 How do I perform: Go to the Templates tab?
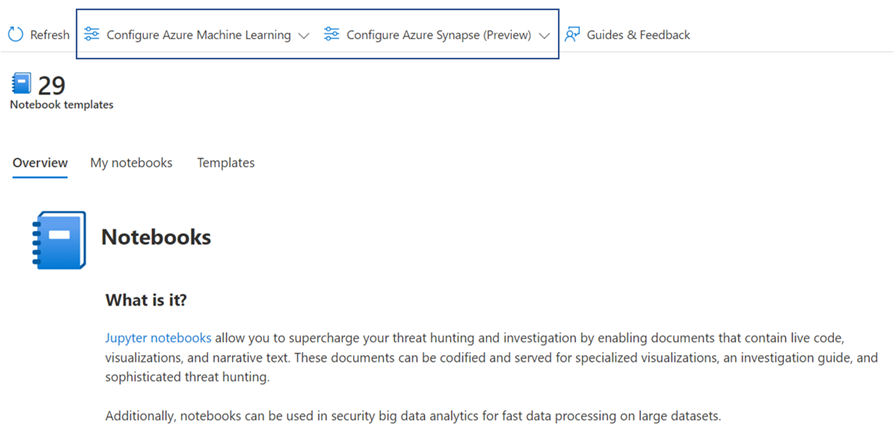click(x=226, y=163)
